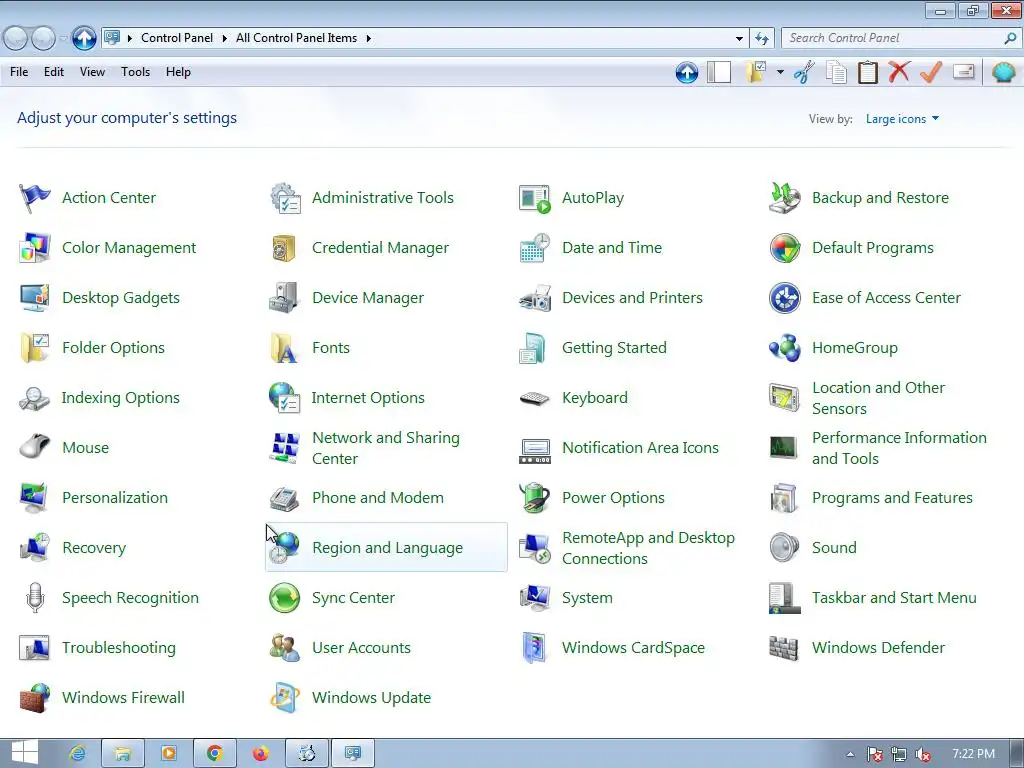
Task: Open the Programs and Features link
Action: [892, 498]
